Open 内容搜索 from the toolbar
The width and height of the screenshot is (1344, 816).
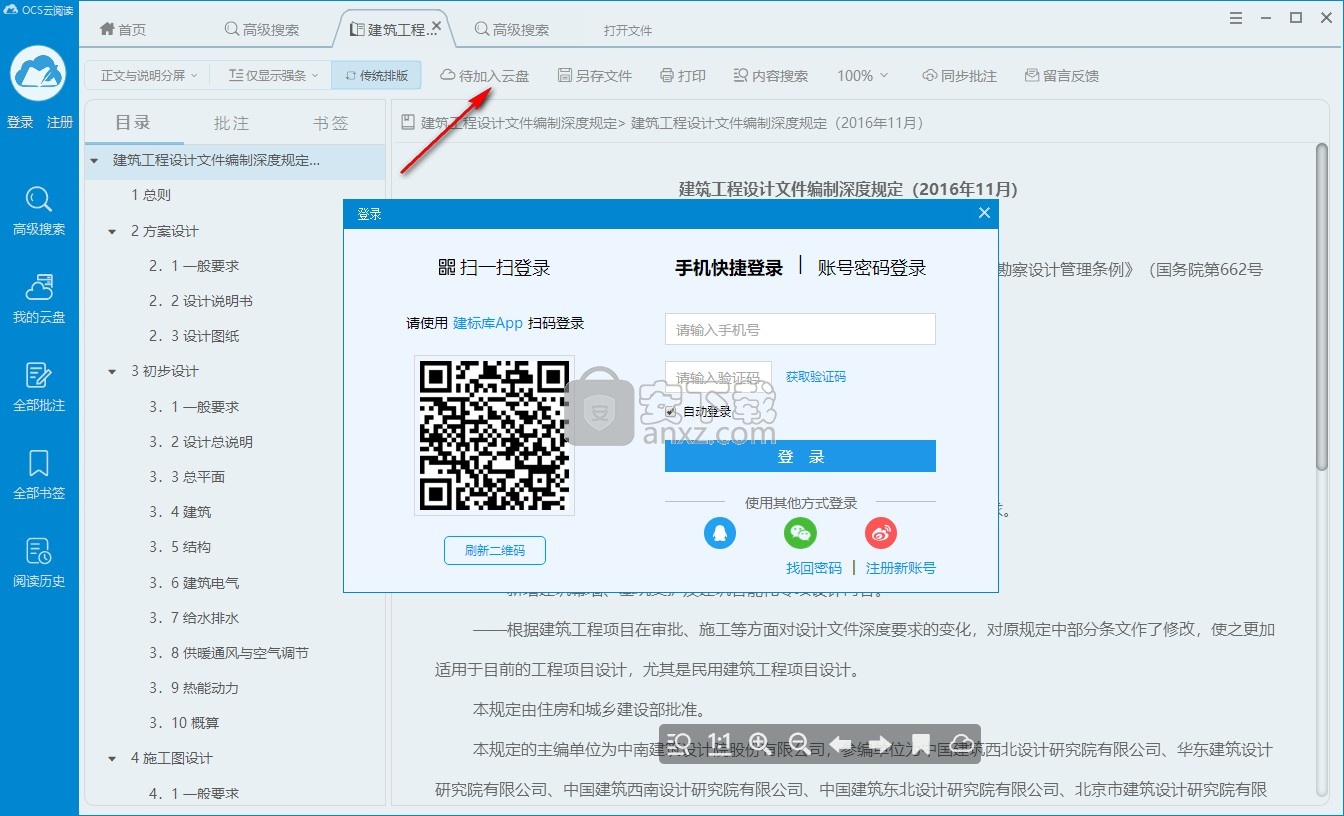[770, 76]
